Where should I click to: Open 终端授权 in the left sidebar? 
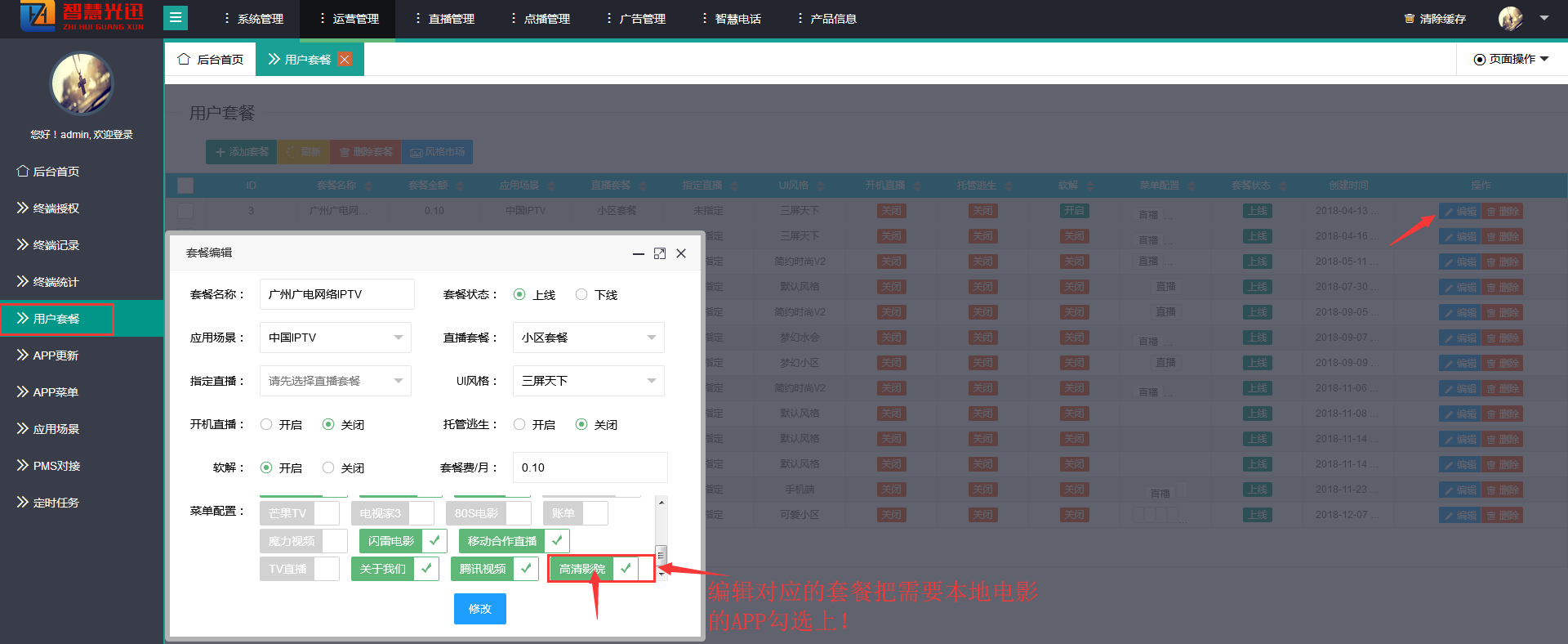point(56,208)
